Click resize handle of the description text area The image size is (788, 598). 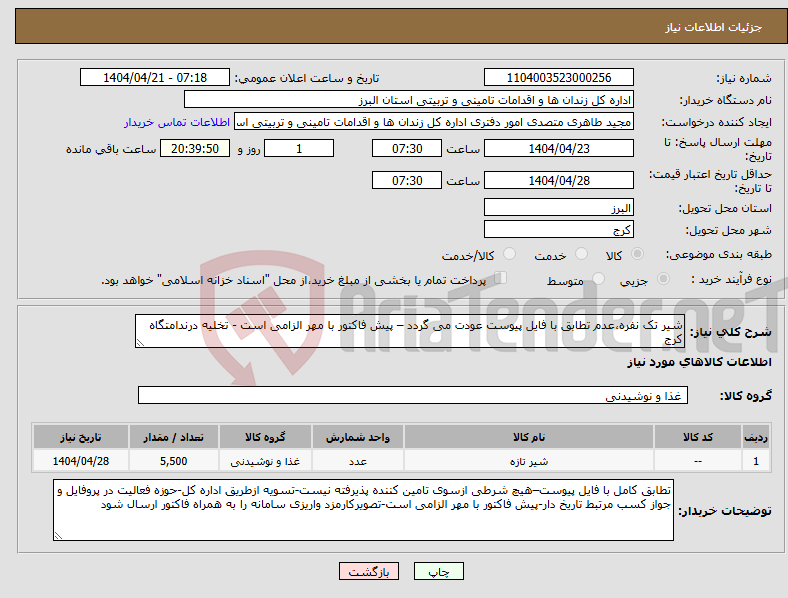pyautogui.click(x=140, y=343)
